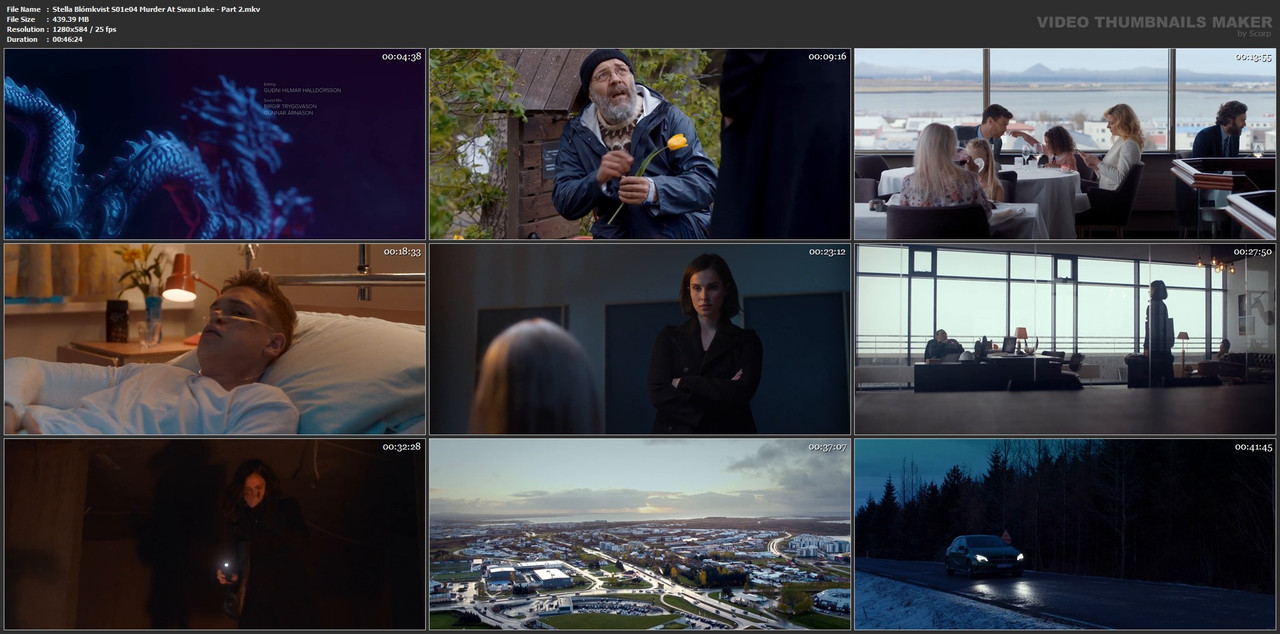The height and width of the screenshot is (634, 1280).
Task: Select the thumbnail of woman with crossed arms
Action: pyautogui.click(x=640, y=339)
